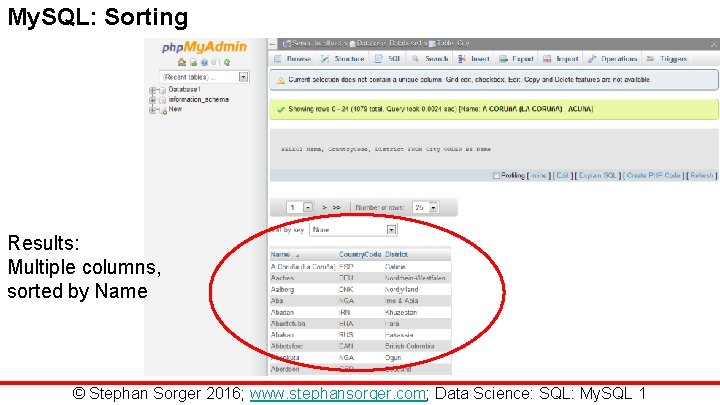This screenshot has width=720, height=405.
Task: Sort by the District column header
Action: pos(396,254)
